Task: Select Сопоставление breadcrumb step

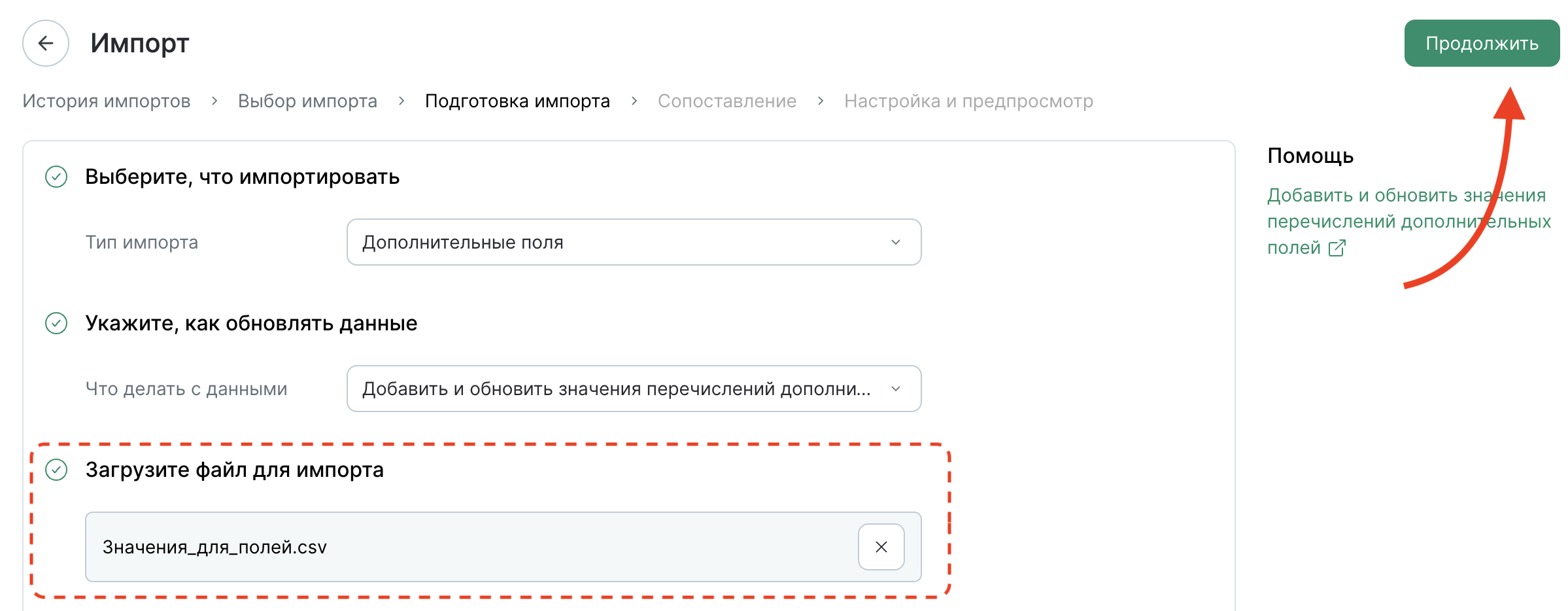Action: 727,101
